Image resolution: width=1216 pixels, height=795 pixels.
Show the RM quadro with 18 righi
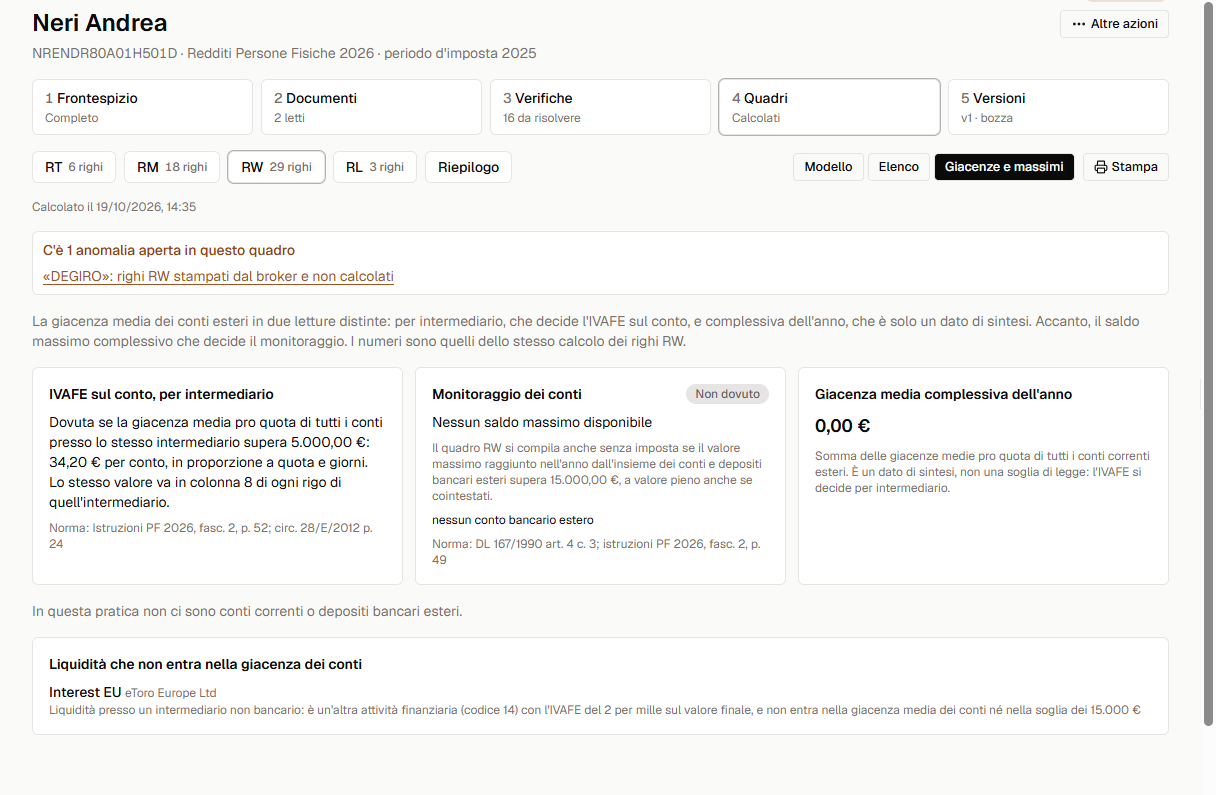(x=172, y=167)
